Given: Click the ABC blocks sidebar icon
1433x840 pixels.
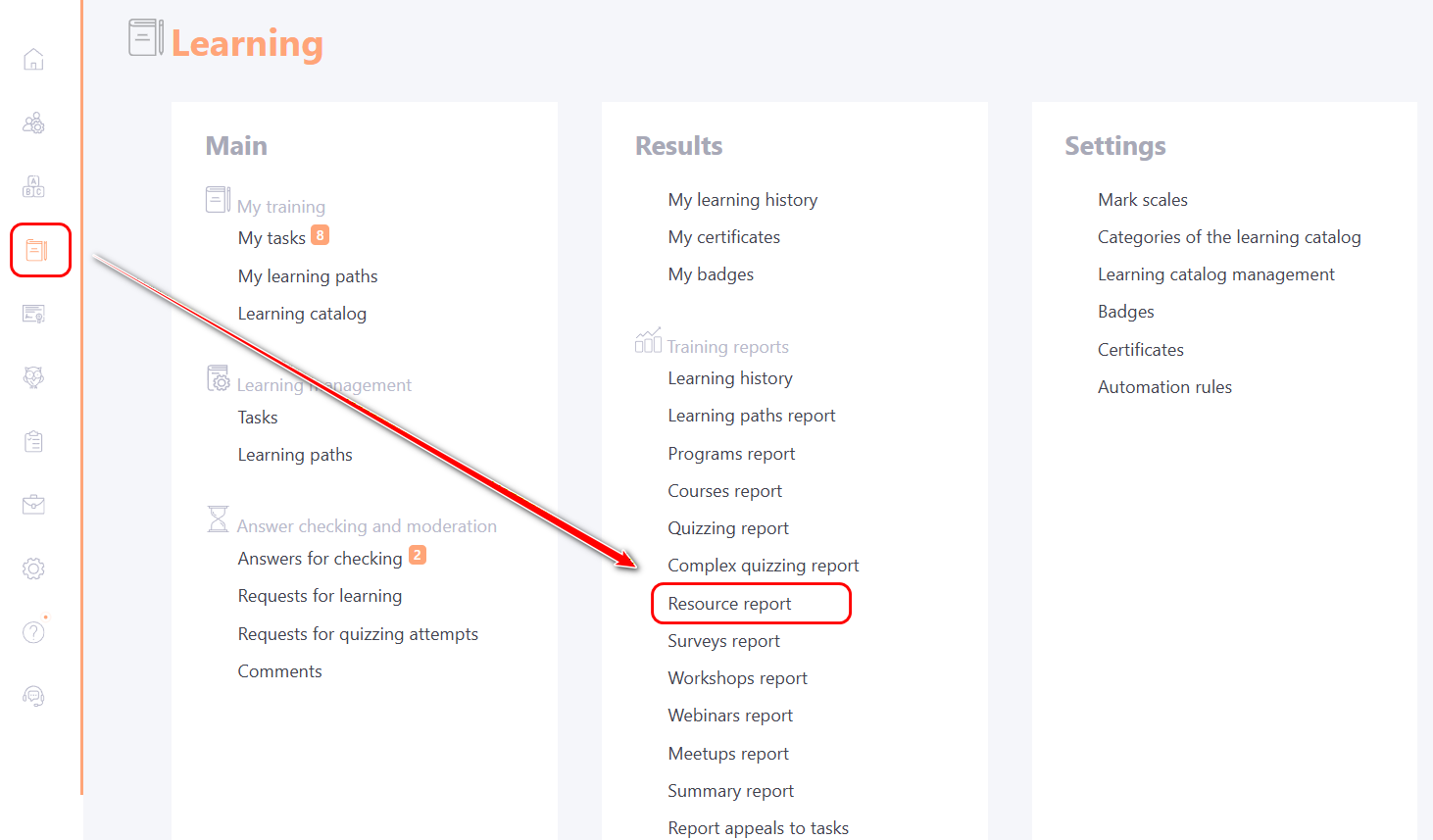Looking at the screenshot, I should coord(33,186).
